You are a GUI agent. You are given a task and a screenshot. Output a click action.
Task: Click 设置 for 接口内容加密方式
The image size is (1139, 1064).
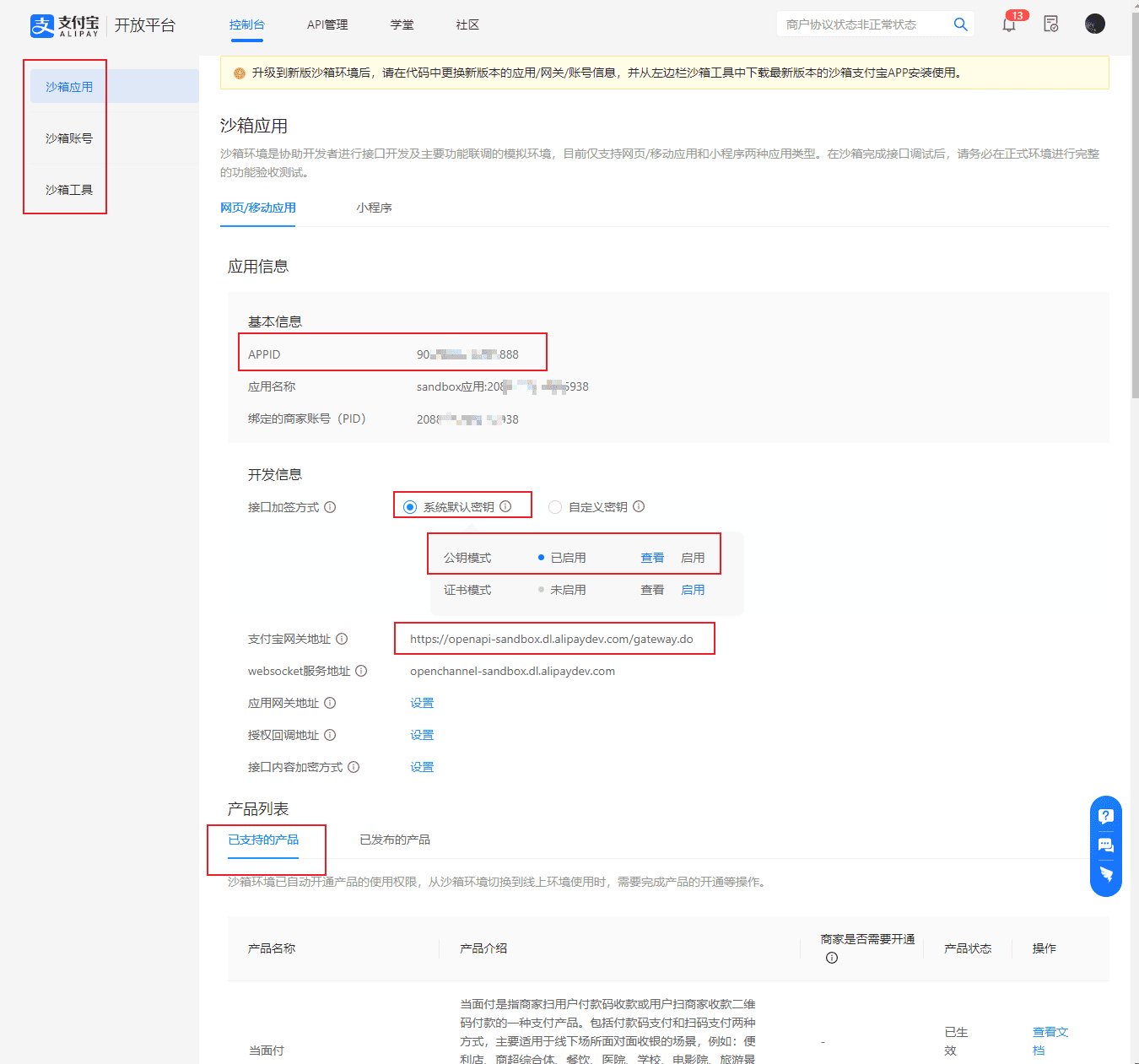click(422, 767)
